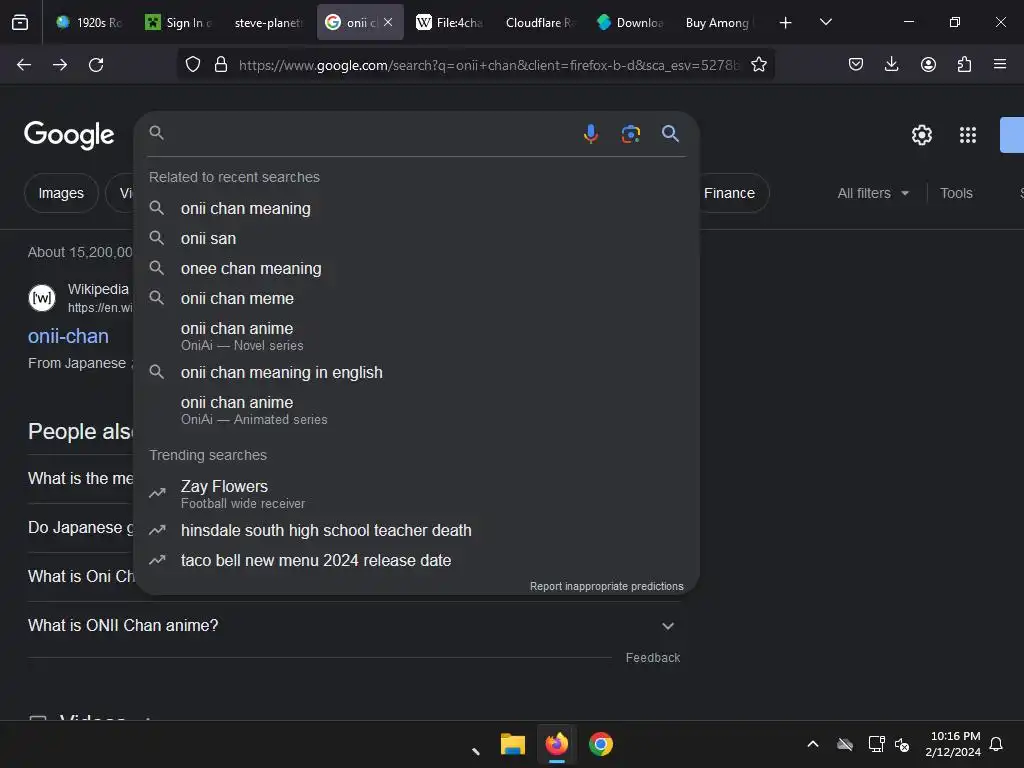Screen dimensions: 1024x768
Task: Open the Firefox downloads panel
Action: tap(891, 65)
